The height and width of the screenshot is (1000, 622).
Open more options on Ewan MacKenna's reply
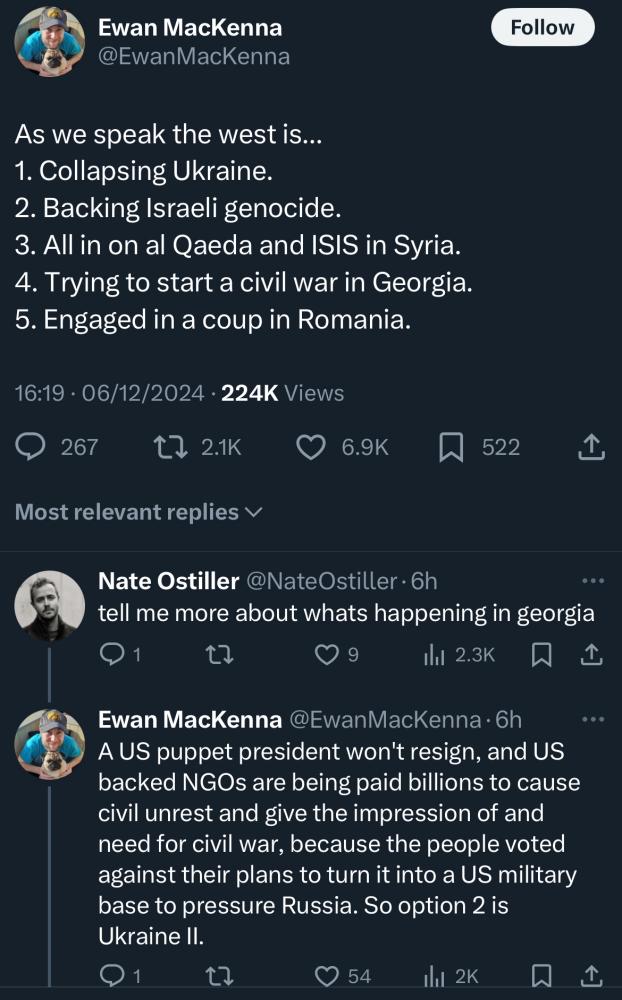coord(592,720)
